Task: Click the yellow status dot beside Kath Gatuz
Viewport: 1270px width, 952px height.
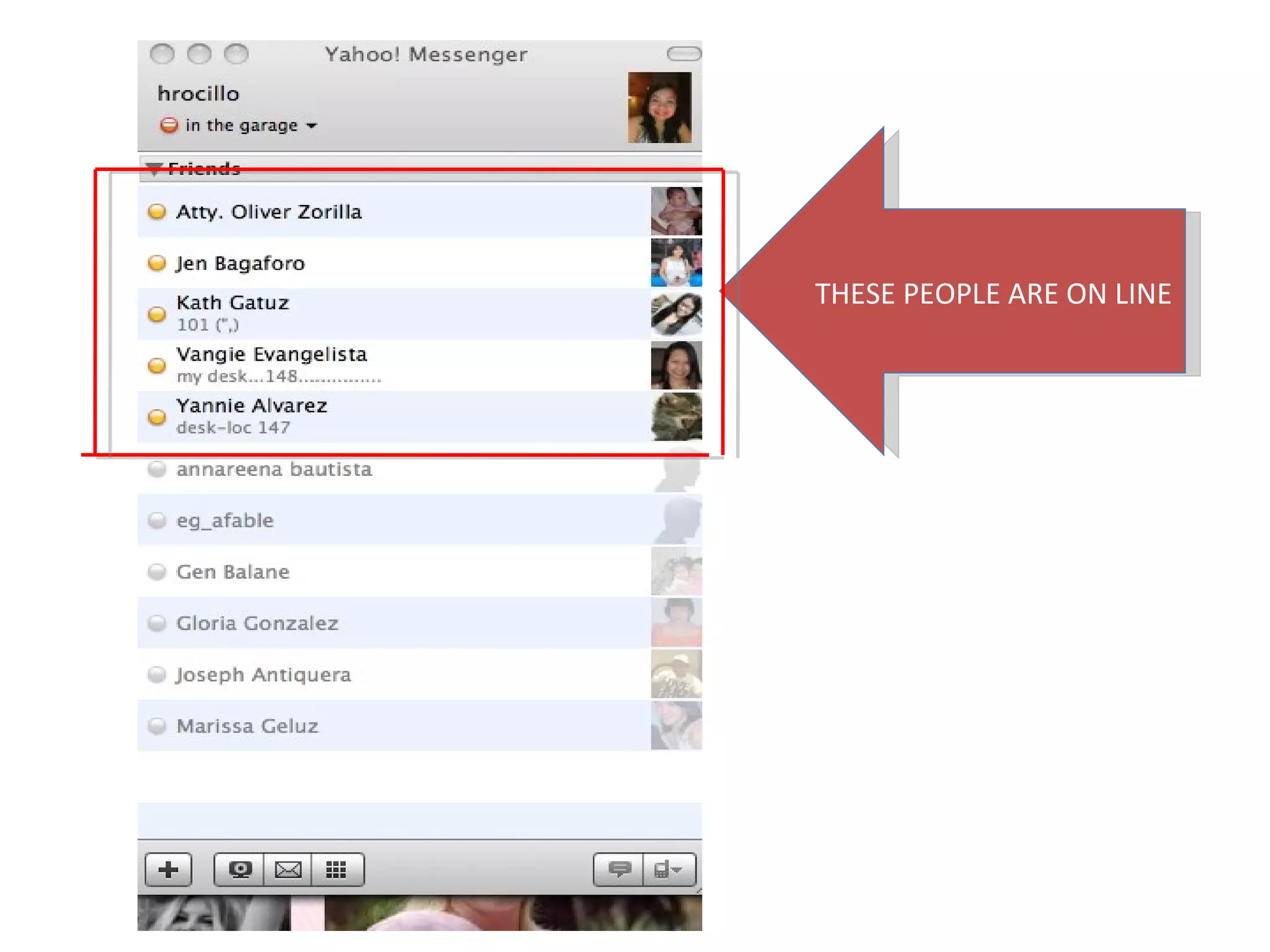Action: click(x=157, y=314)
